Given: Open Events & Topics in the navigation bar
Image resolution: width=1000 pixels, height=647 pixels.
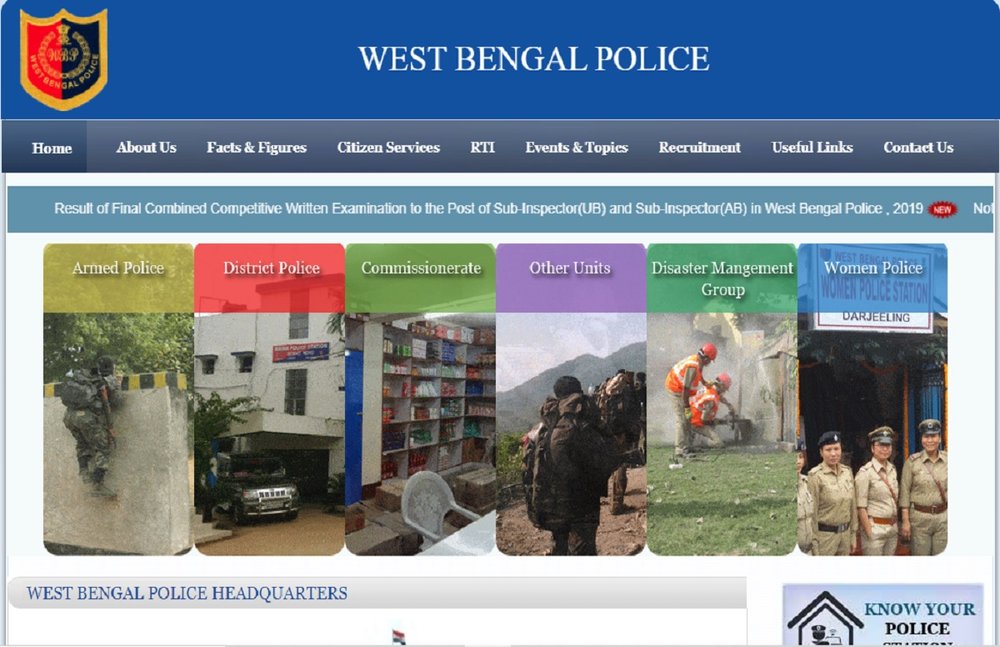Looking at the screenshot, I should [577, 147].
